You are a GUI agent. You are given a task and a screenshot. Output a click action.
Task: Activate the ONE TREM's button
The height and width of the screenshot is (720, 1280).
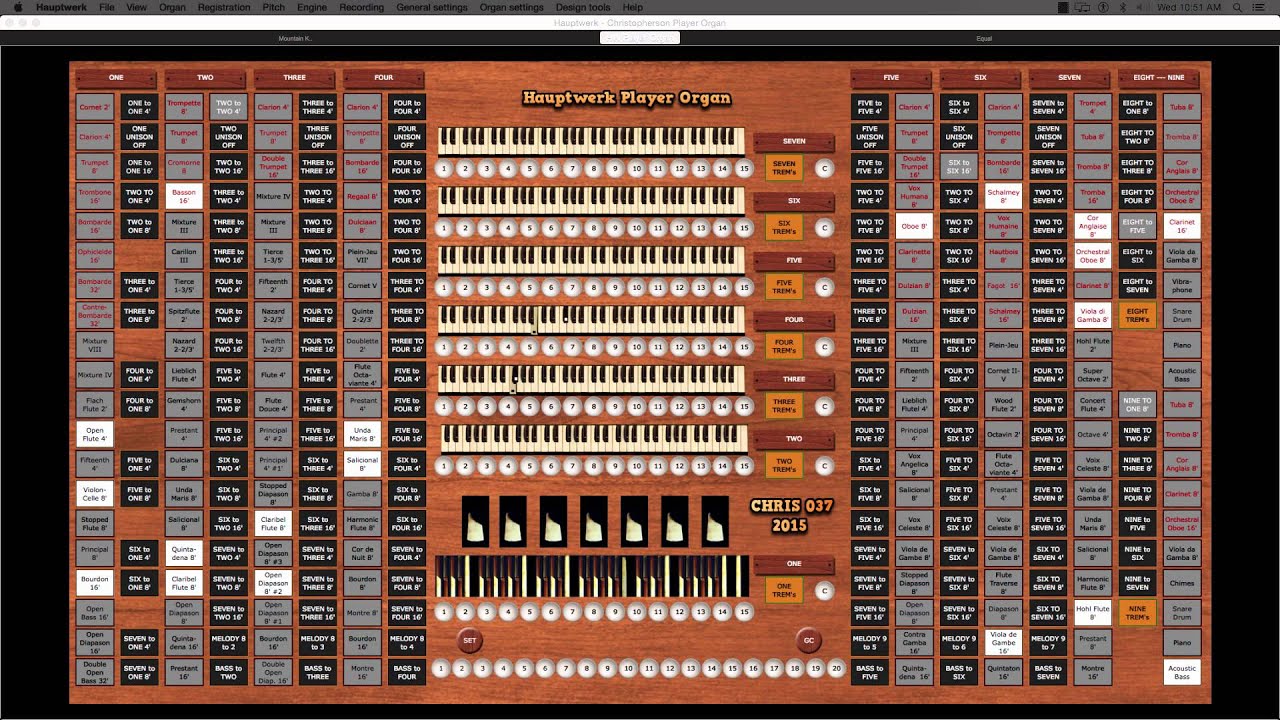784,590
